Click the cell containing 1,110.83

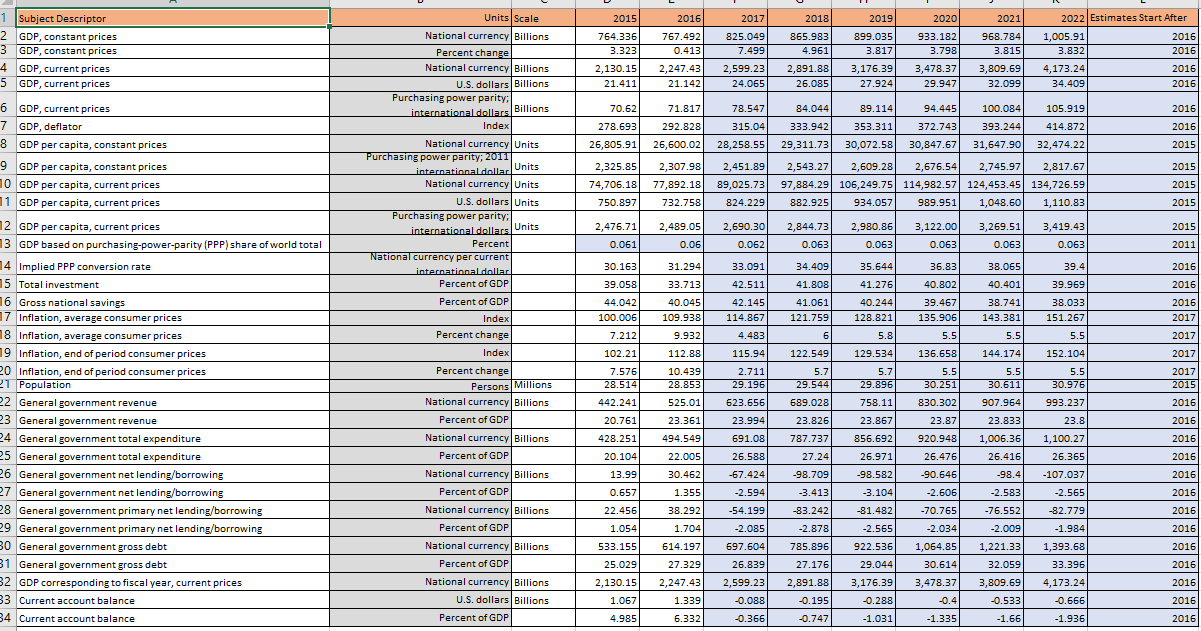pyautogui.click(x=1057, y=202)
